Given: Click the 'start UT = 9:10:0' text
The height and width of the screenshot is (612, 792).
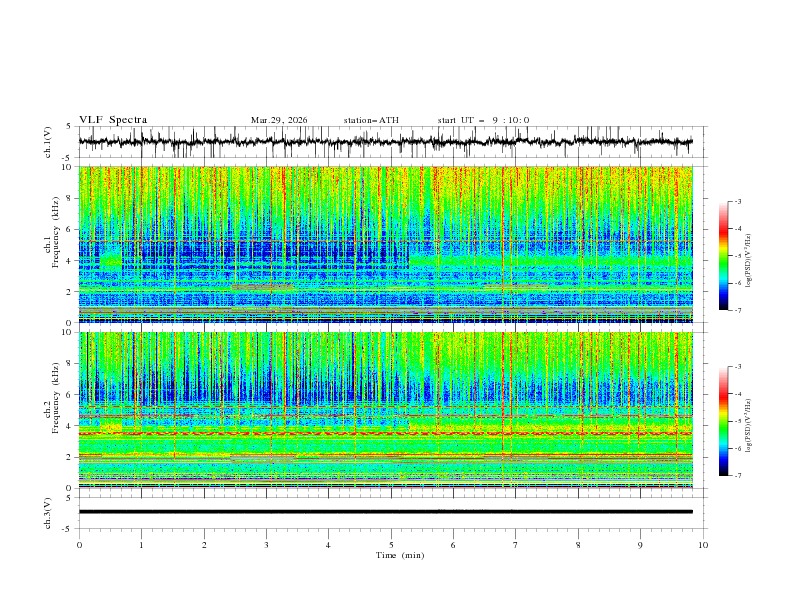Looking at the screenshot, I should (x=483, y=120).
